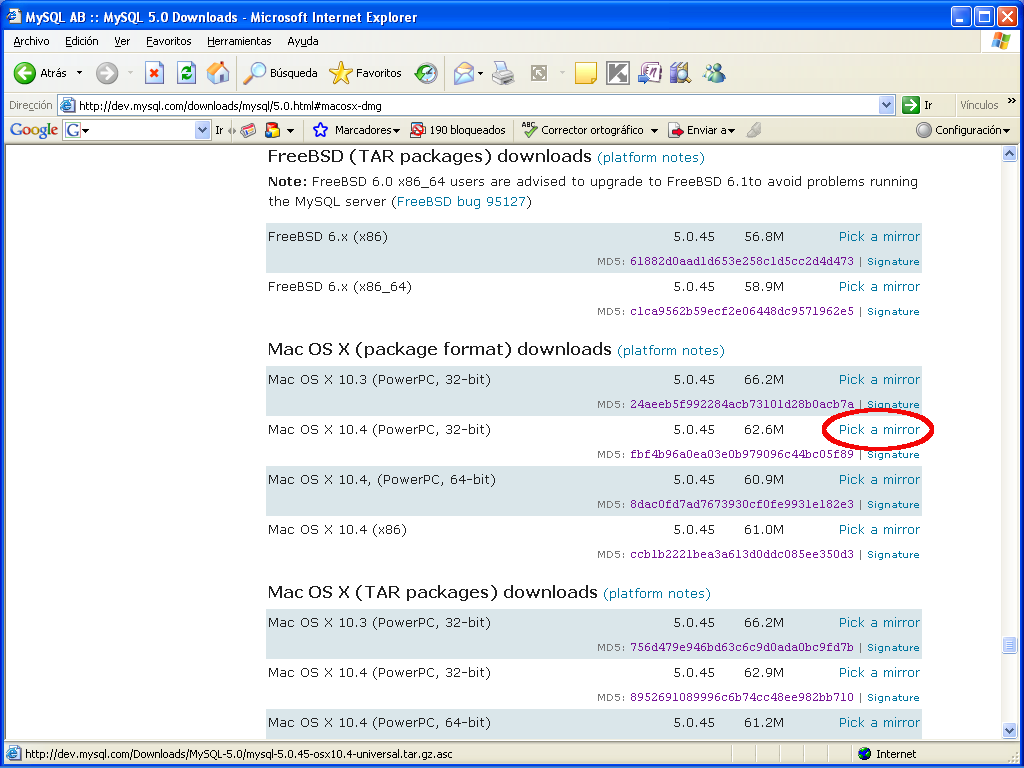Click MD5 hash 61882d0aad1d653e258c1d5cc2d4d473
The image size is (1024, 768).
coord(741,261)
